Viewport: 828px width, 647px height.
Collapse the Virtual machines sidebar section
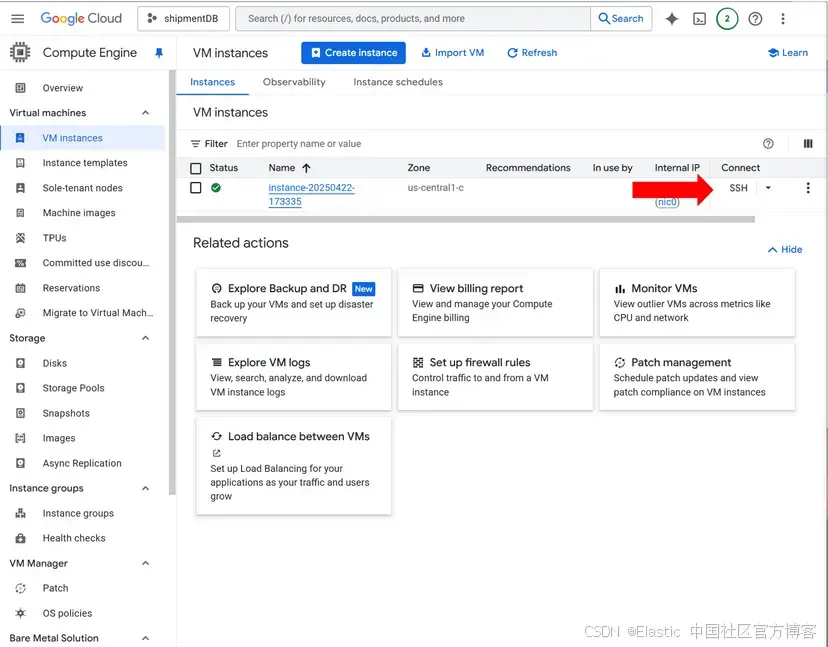146,112
